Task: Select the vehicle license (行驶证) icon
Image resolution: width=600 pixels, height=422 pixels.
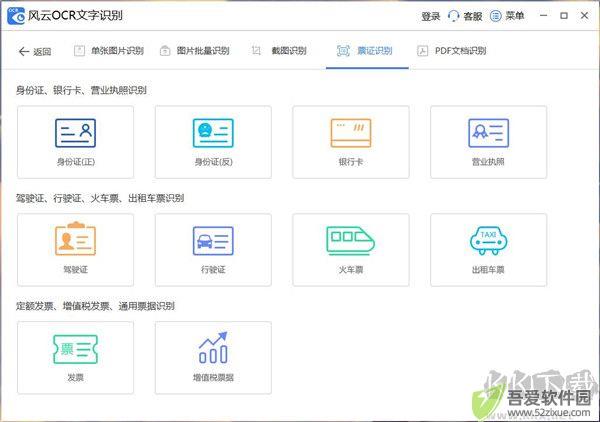Action: pyautogui.click(x=213, y=241)
